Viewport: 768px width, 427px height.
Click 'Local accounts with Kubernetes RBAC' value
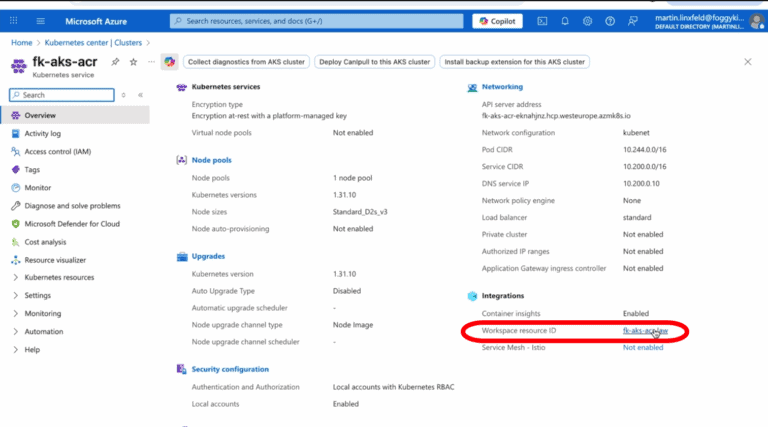pyautogui.click(x=393, y=387)
